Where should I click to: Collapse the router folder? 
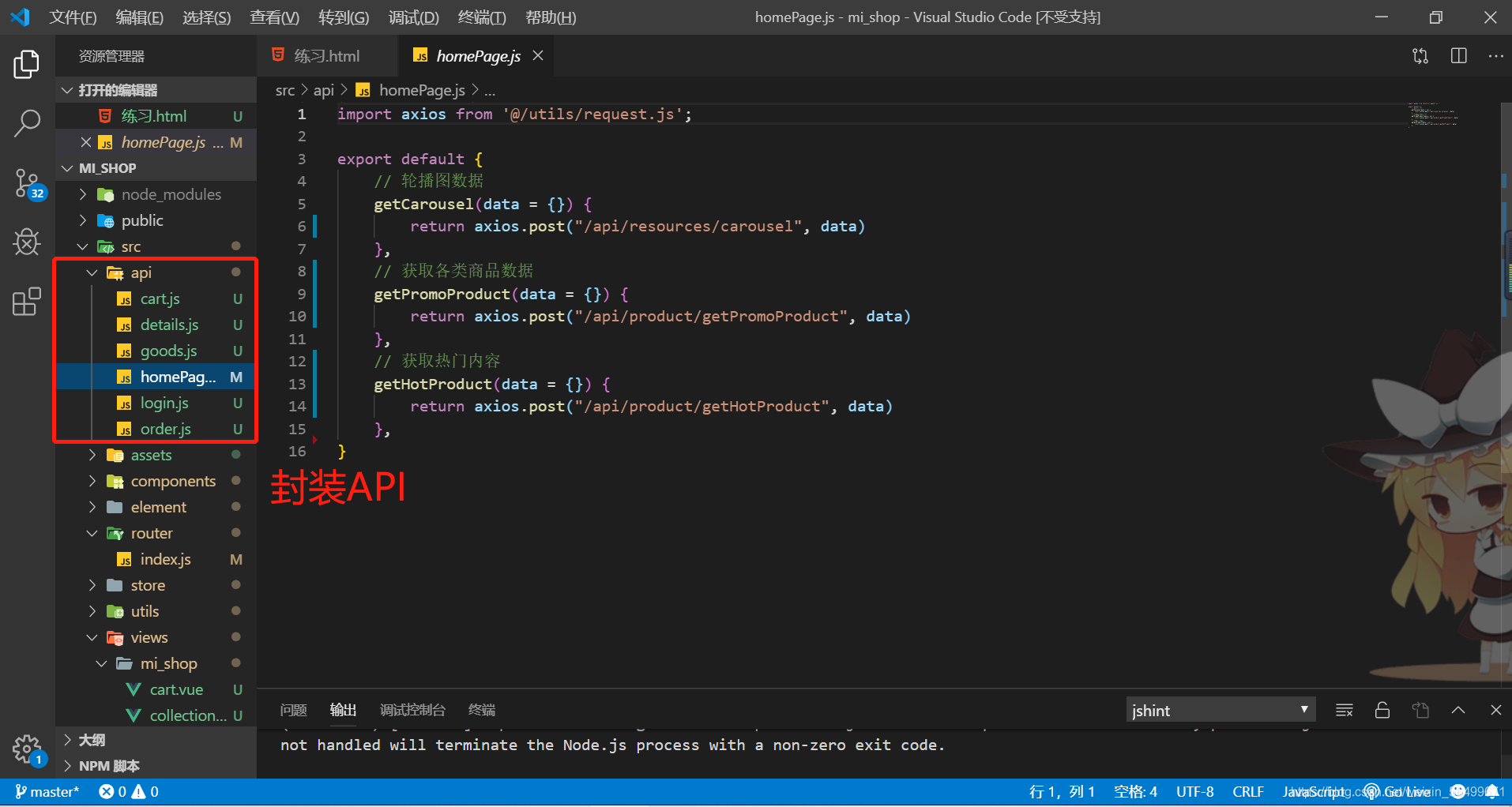click(x=156, y=533)
